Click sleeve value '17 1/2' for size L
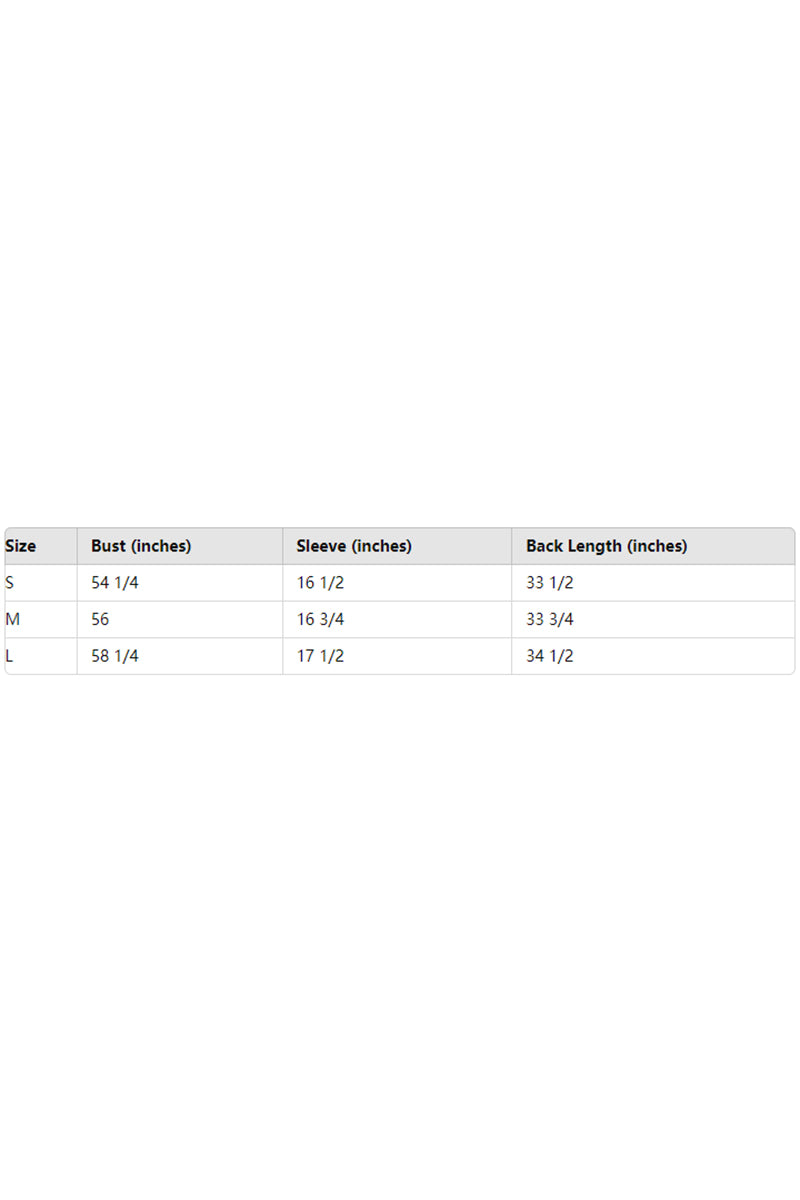The image size is (800, 1200). click(x=320, y=656)
